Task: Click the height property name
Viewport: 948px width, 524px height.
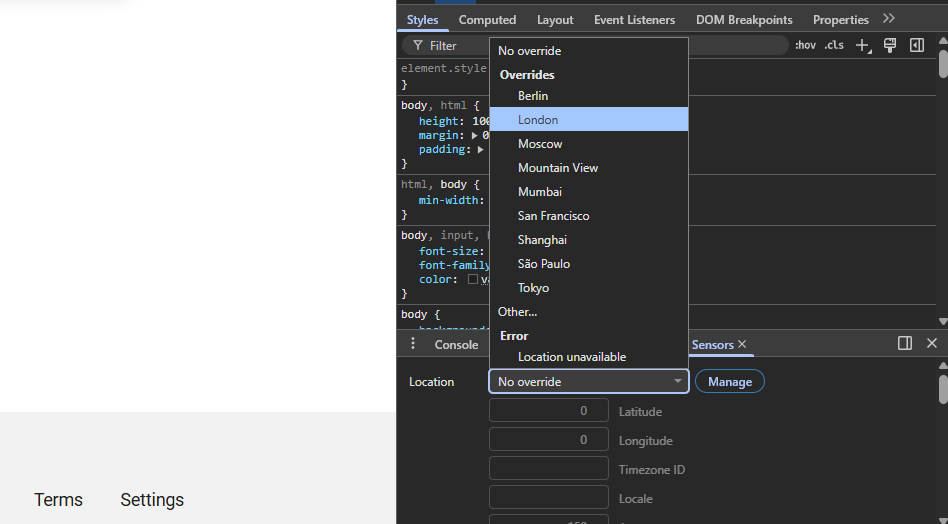Action: click(x=439, y=121)
